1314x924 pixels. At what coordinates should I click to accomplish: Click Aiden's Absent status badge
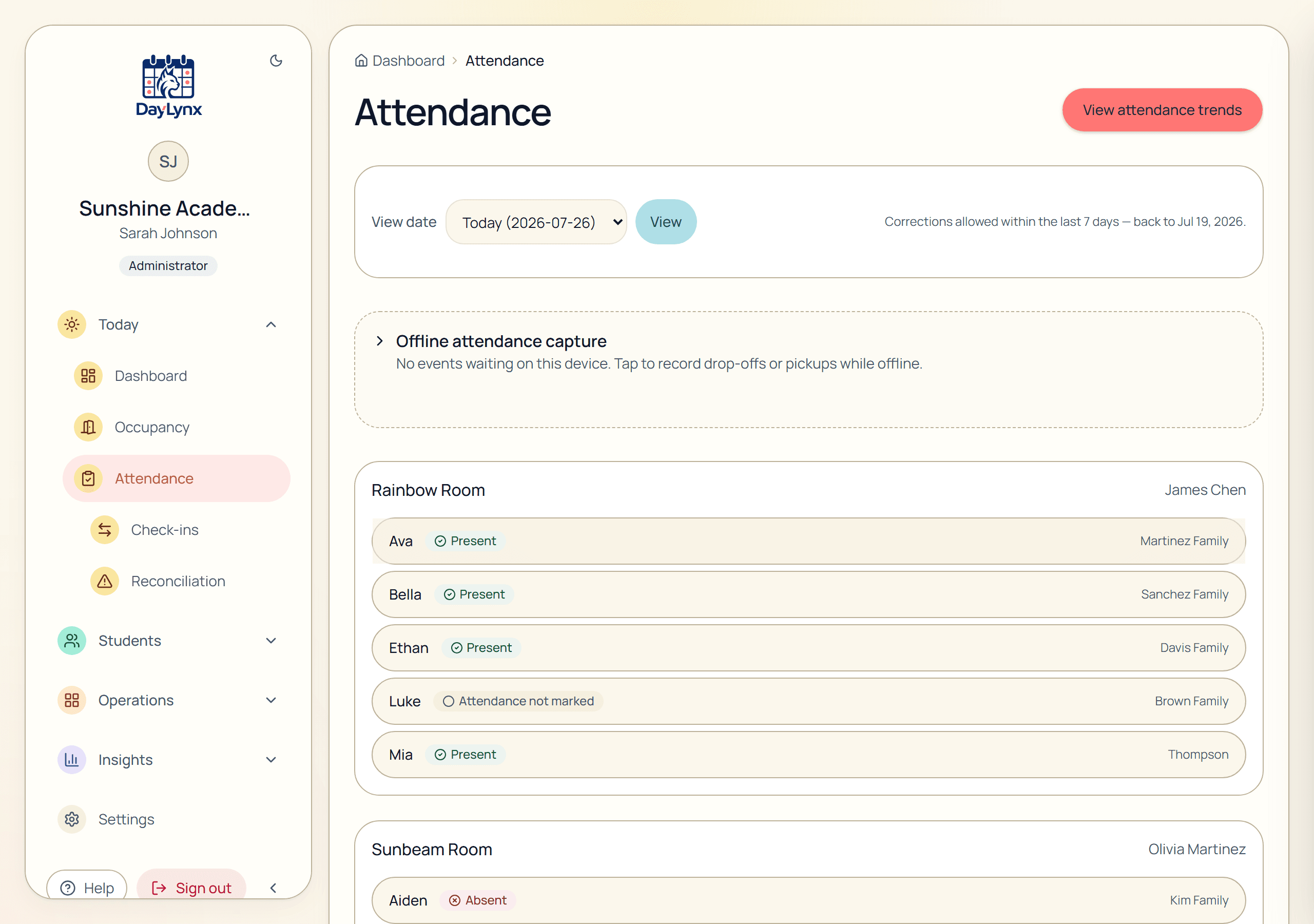tap(478, 900)
